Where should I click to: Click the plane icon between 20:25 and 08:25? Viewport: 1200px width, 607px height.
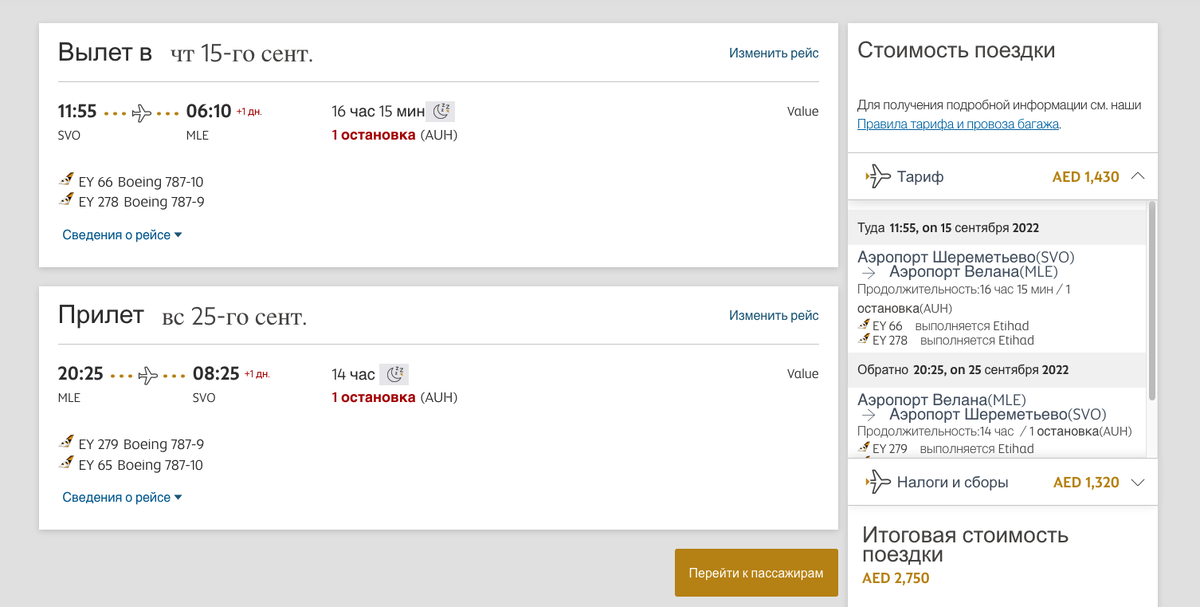point(148,375)
